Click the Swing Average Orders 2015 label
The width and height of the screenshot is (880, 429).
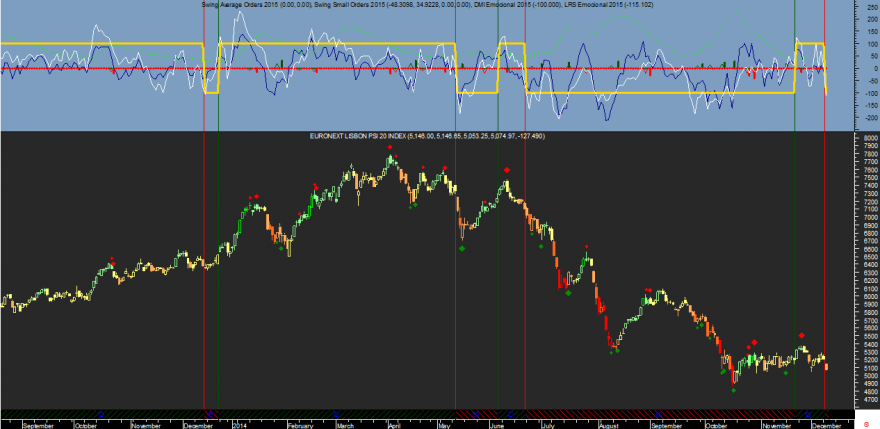[x=241, y=4]
